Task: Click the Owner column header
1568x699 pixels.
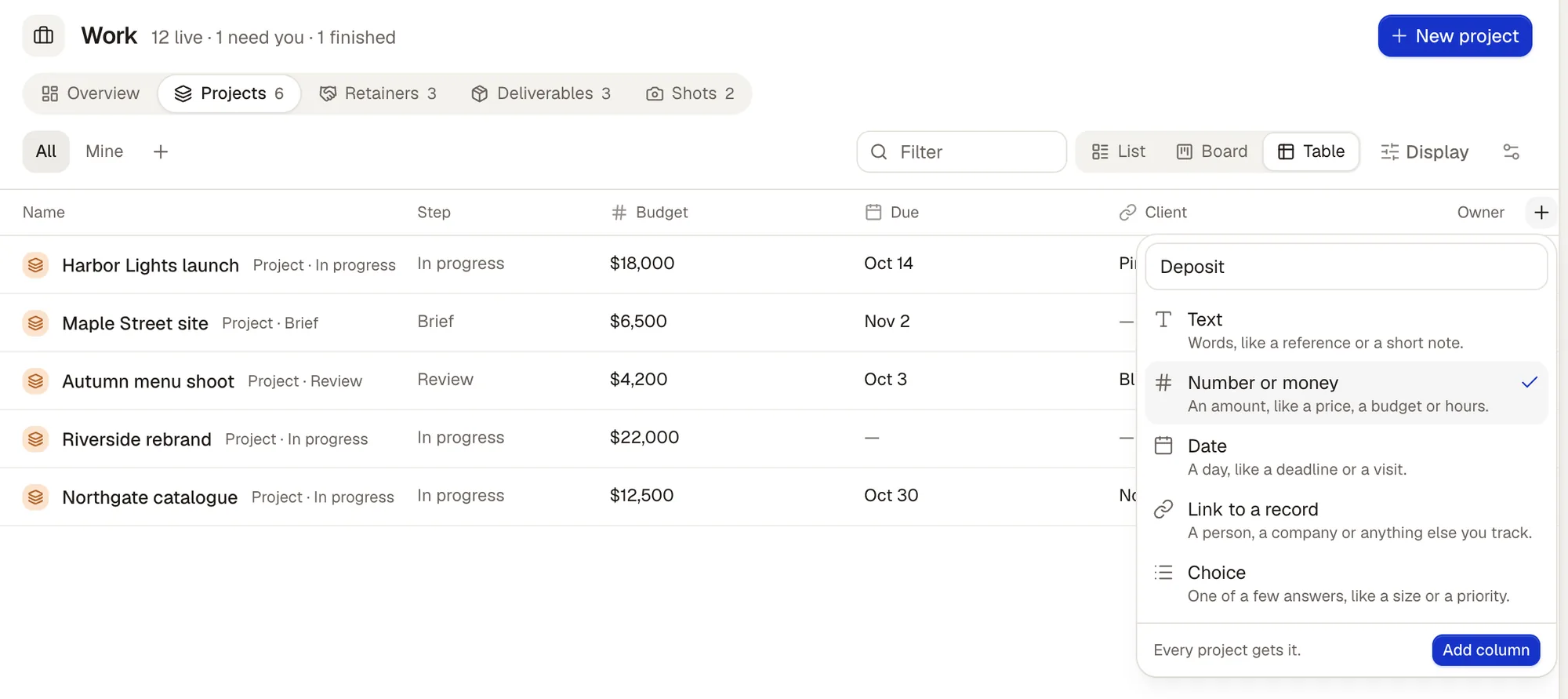Action: tap(1480, 213)
